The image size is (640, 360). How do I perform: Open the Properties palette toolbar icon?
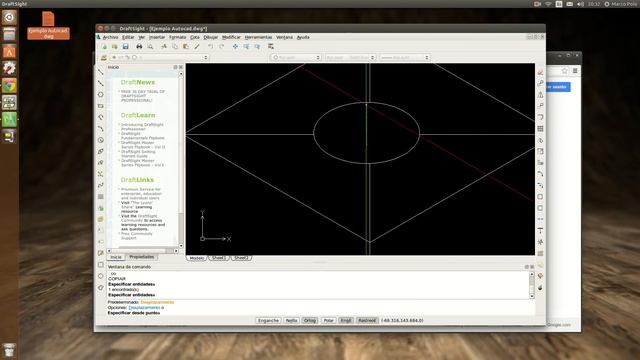[x=271, y=47]
